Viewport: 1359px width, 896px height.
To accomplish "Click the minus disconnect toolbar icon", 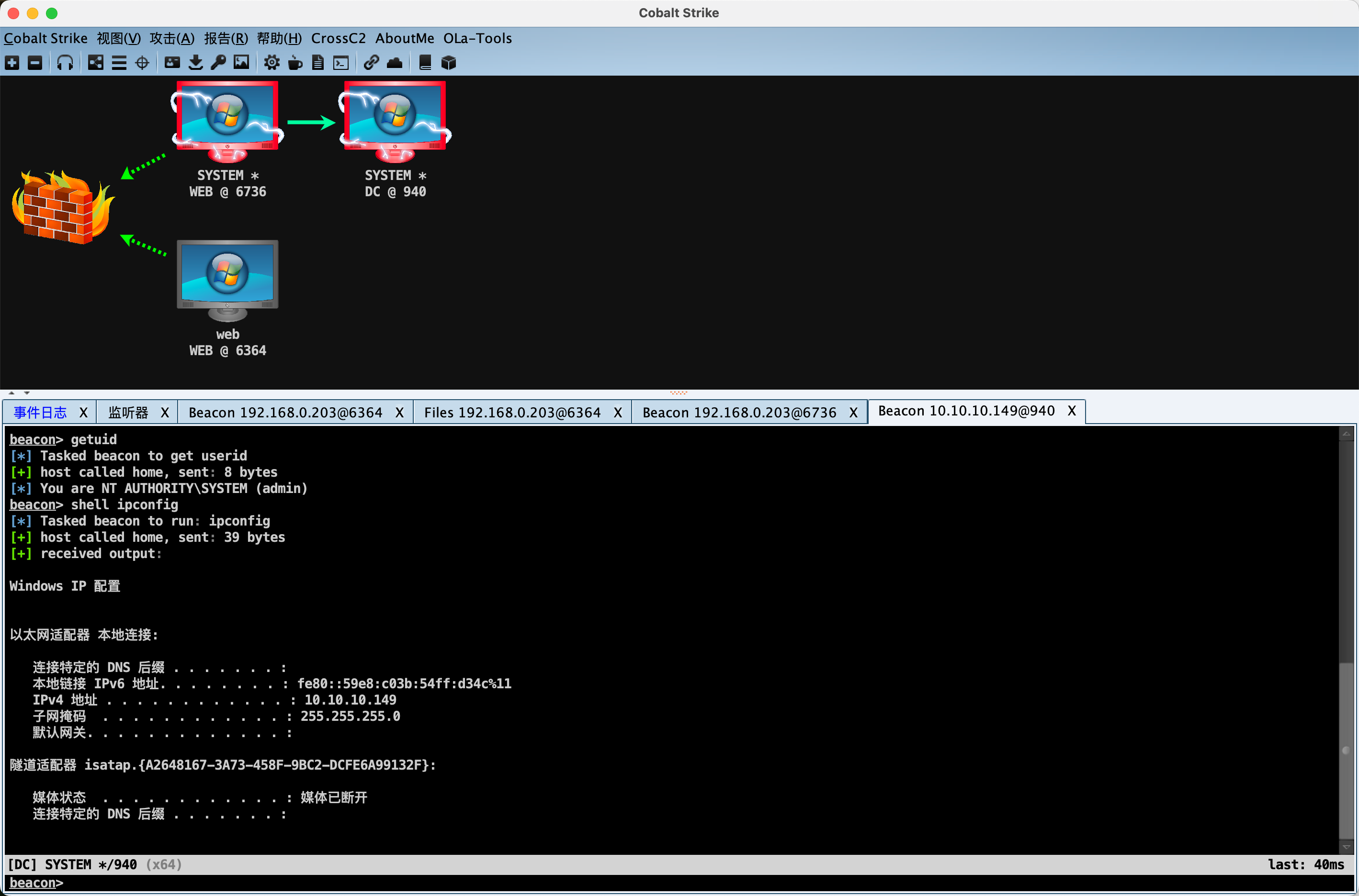I will tap(35, 62).
